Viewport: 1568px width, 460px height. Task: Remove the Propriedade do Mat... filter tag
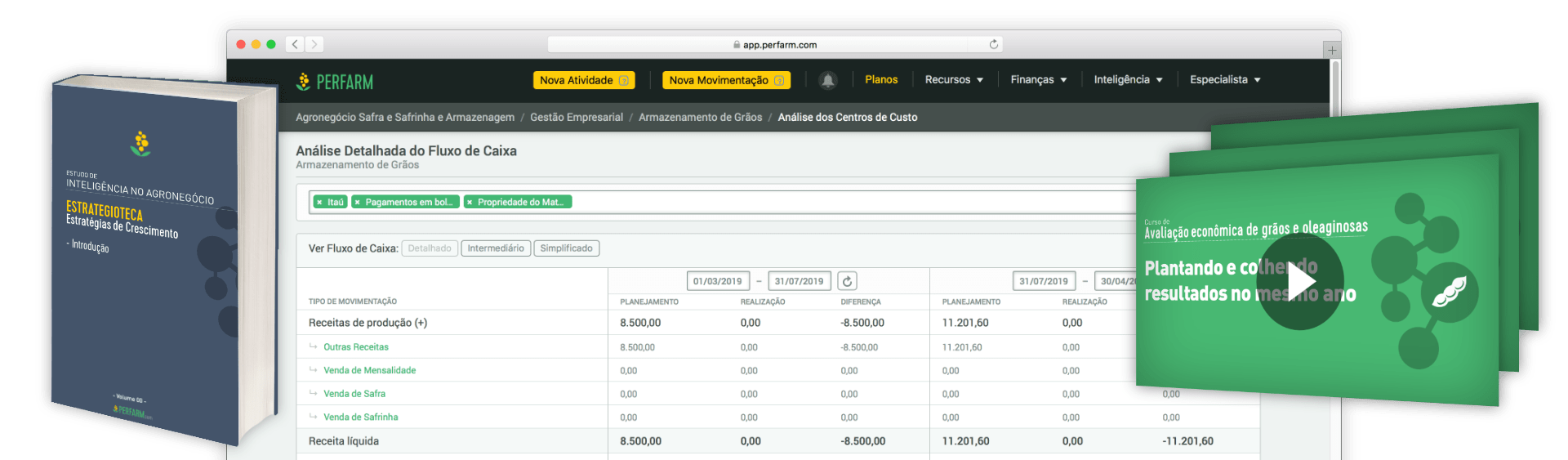(470, 202)
